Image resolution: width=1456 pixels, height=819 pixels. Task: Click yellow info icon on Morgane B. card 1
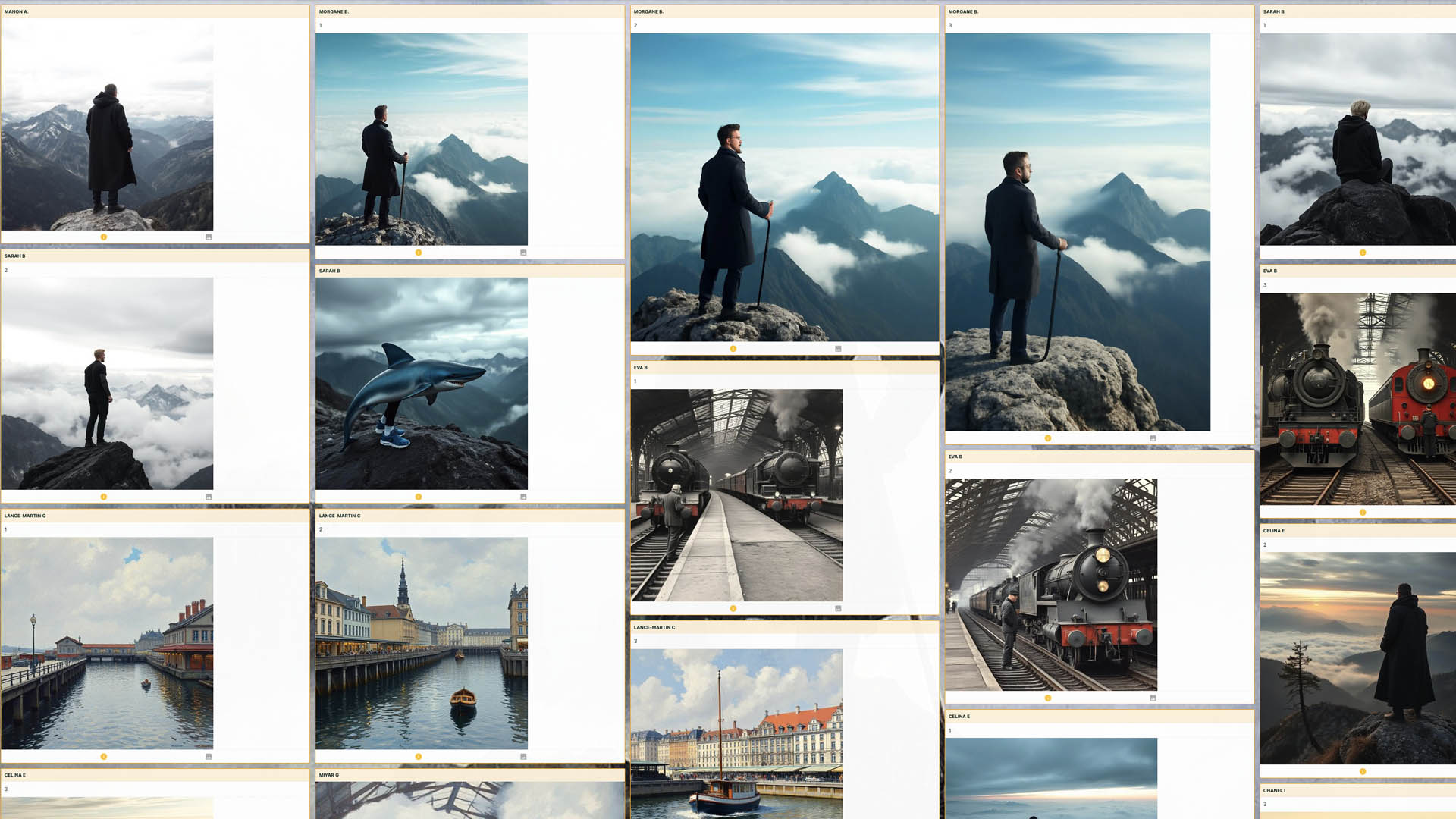[x=419, y=253]
